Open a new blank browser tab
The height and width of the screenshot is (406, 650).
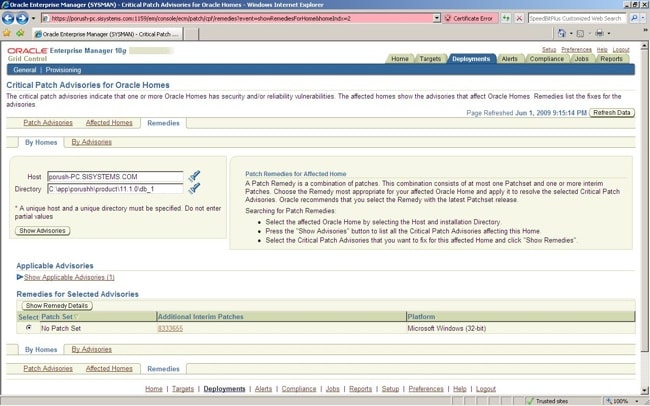191,34
